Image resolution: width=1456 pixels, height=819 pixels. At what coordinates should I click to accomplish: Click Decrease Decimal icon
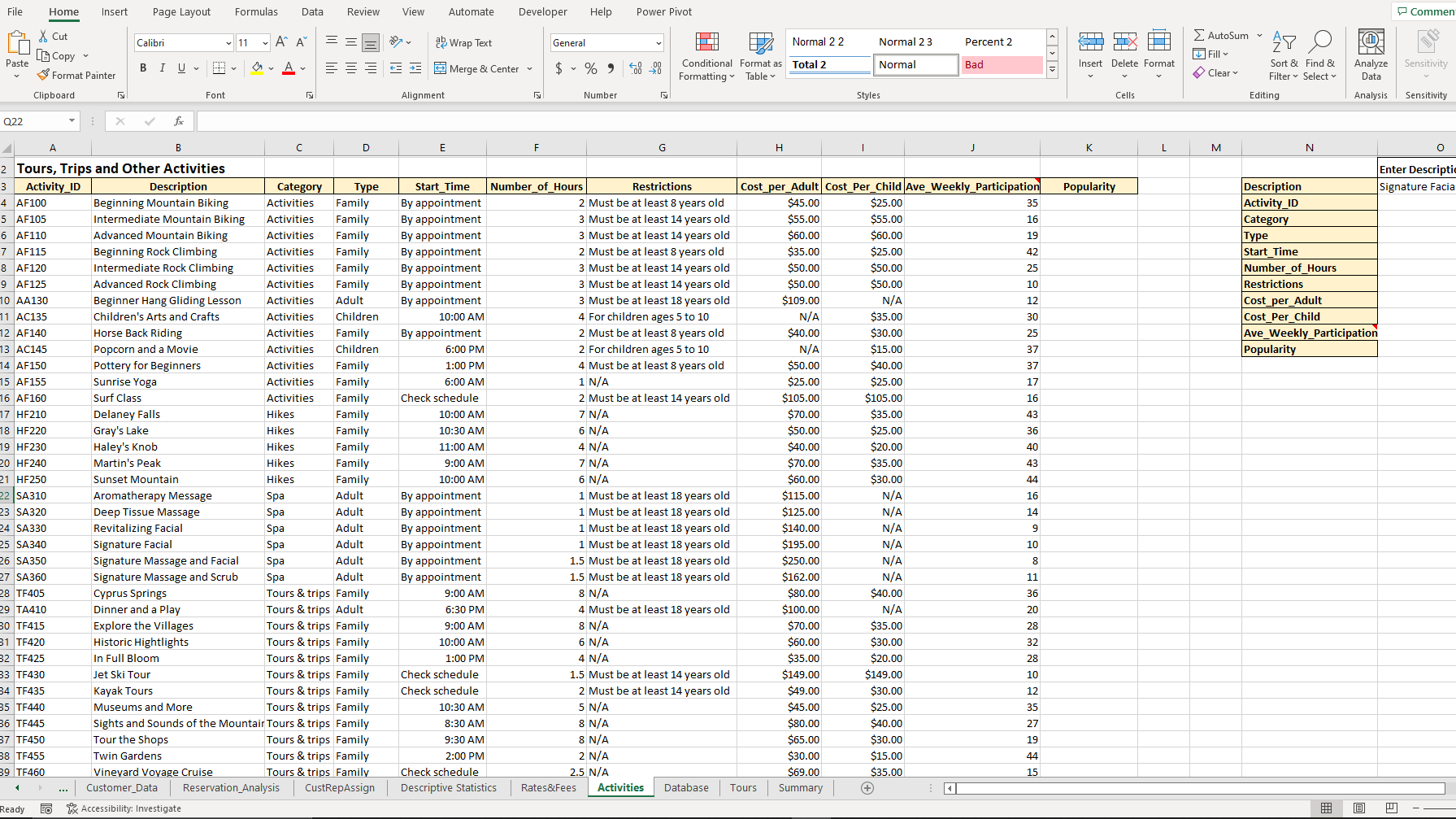[656, 68]
